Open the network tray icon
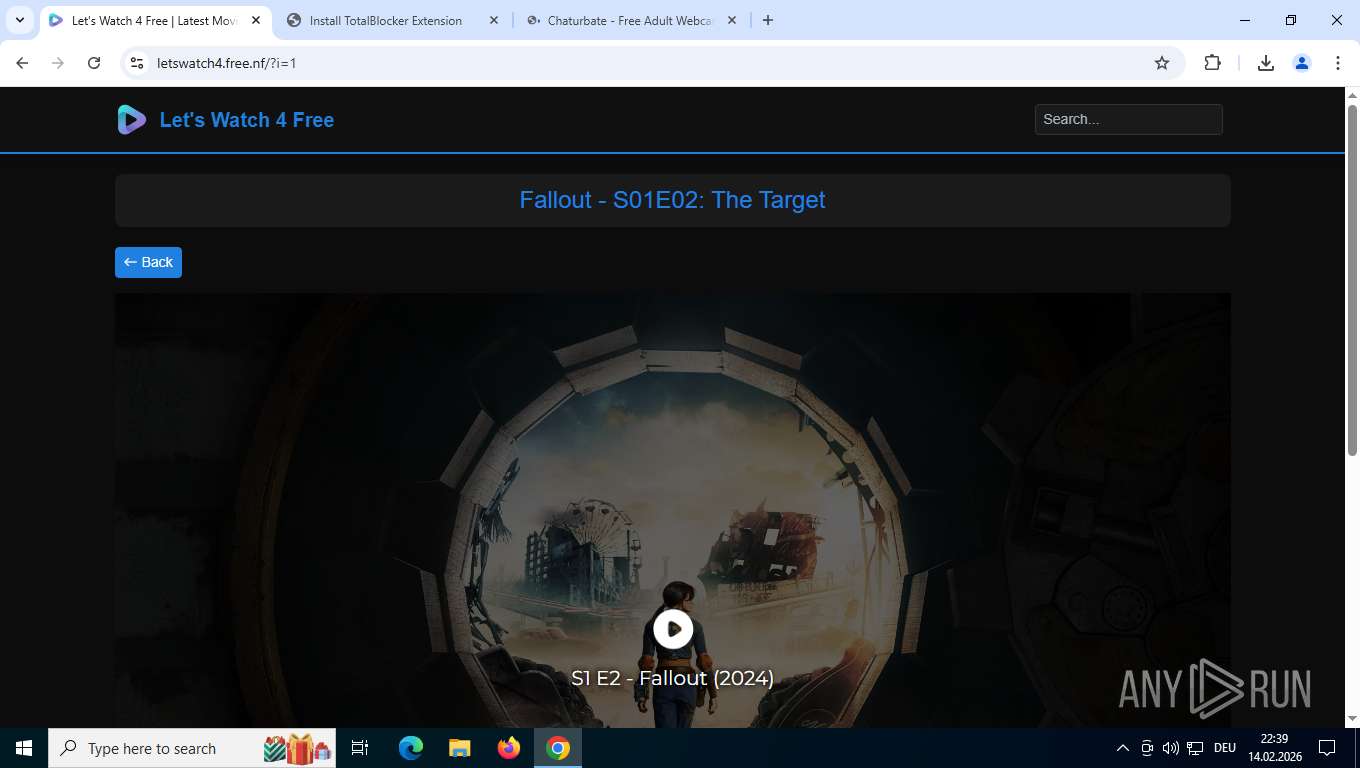 coord(1194,748)
